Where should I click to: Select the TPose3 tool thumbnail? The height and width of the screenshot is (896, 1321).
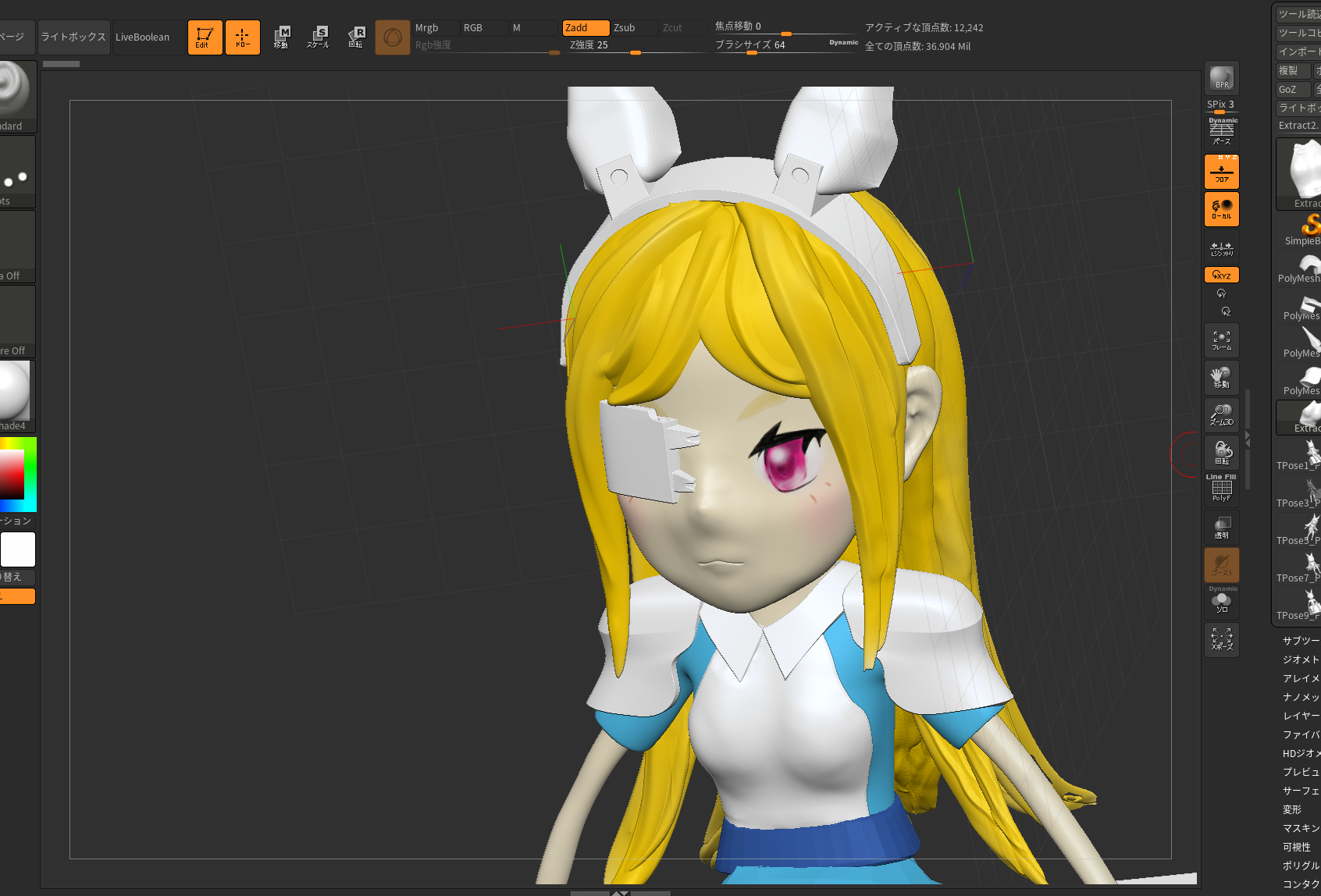1299,492
